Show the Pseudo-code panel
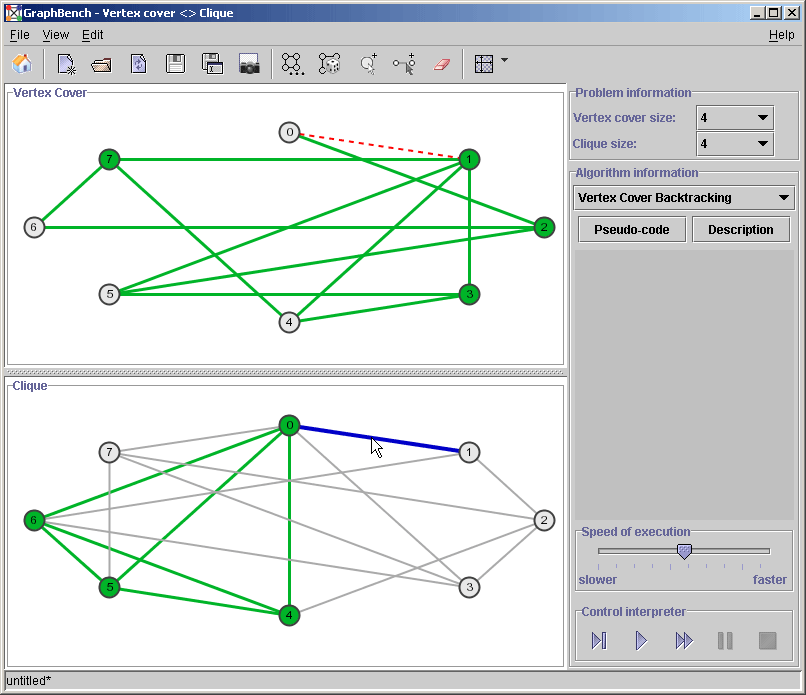This screenshot has height=695, width=806. tap(632, 230)
